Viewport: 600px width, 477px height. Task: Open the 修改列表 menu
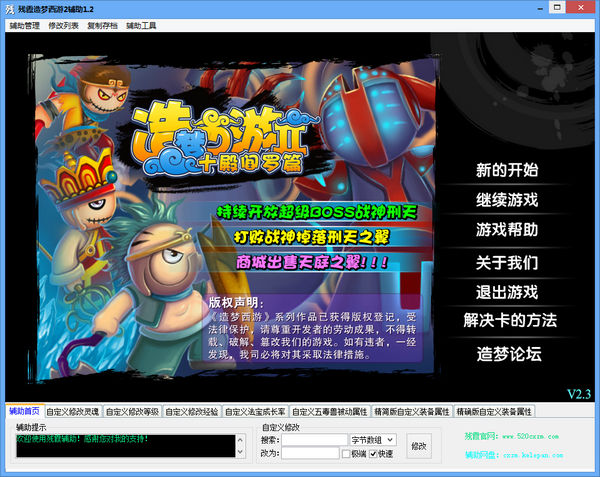coord(63,26)
